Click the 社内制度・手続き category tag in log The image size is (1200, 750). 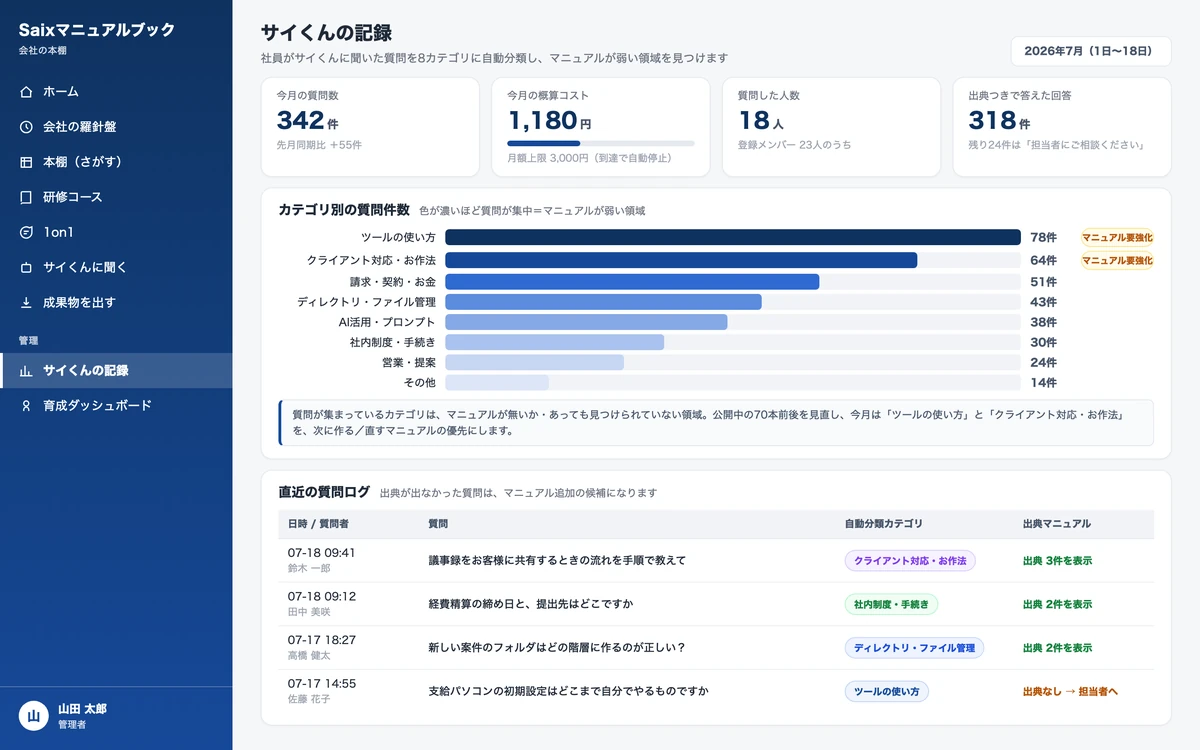891,605
